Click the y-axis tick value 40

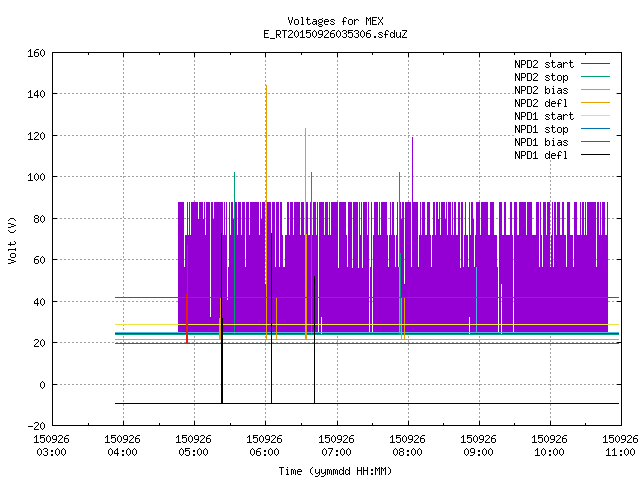click(39, 302)
